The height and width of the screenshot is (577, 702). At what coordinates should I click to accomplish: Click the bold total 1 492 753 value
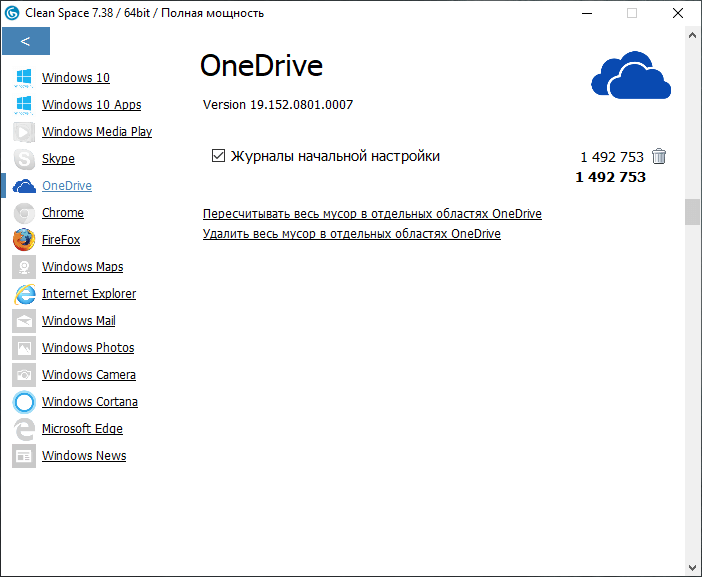(610, 177)
